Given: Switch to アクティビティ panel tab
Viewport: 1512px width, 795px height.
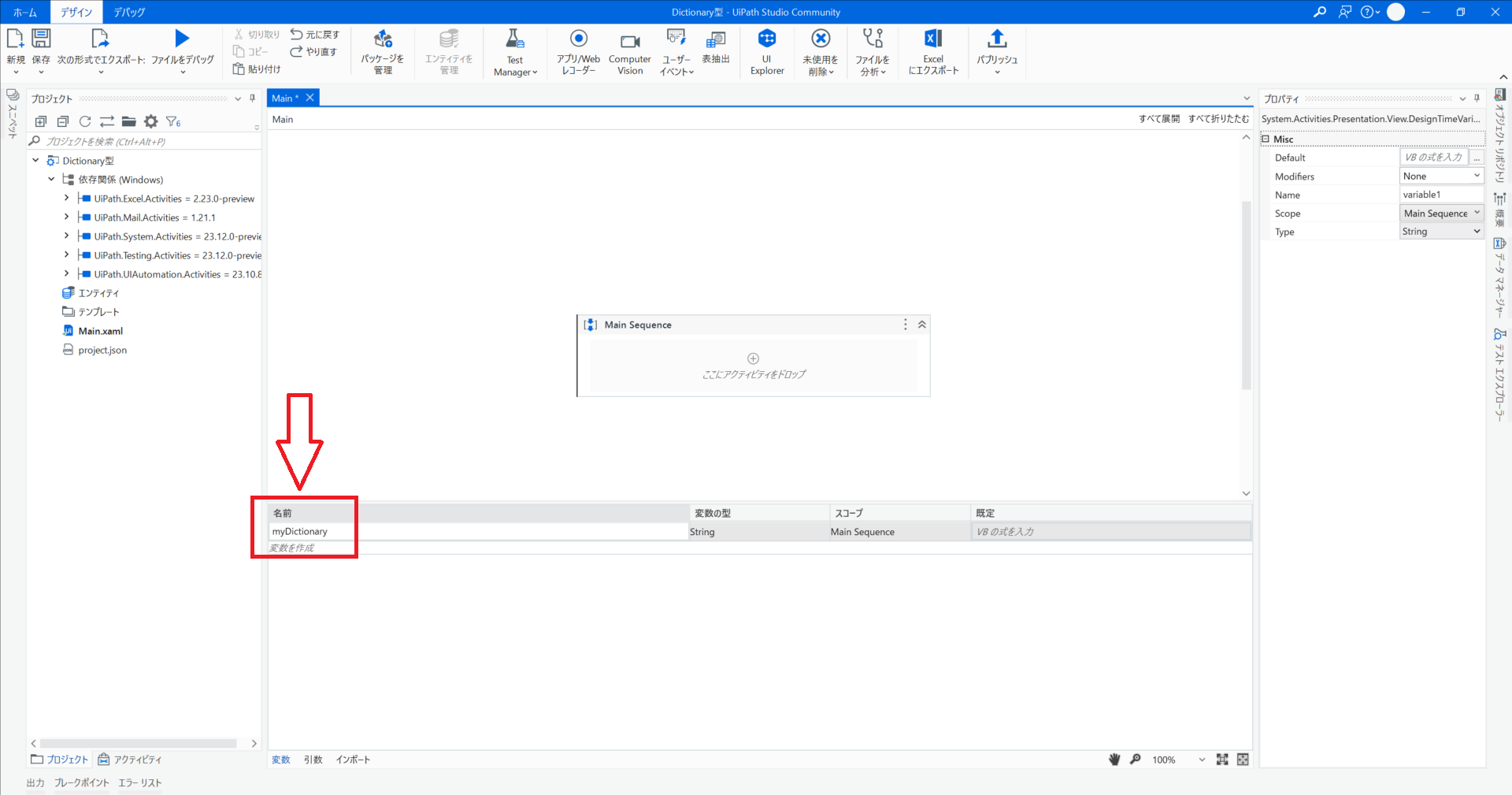Looking at the screenshot, I should click(x=130, y=760).
